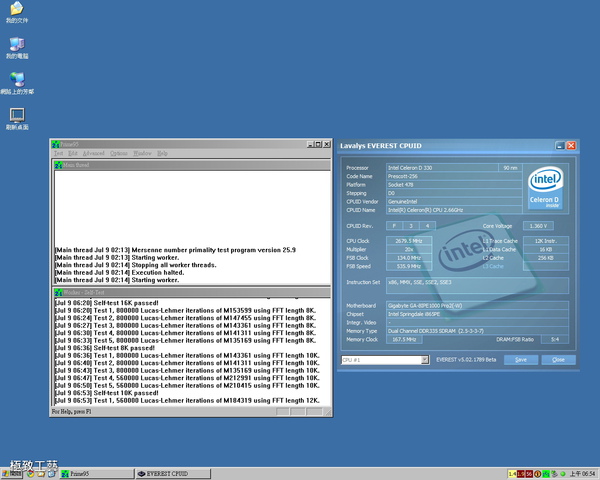Click the green Prime95 tray icon

tap(546, 474)
